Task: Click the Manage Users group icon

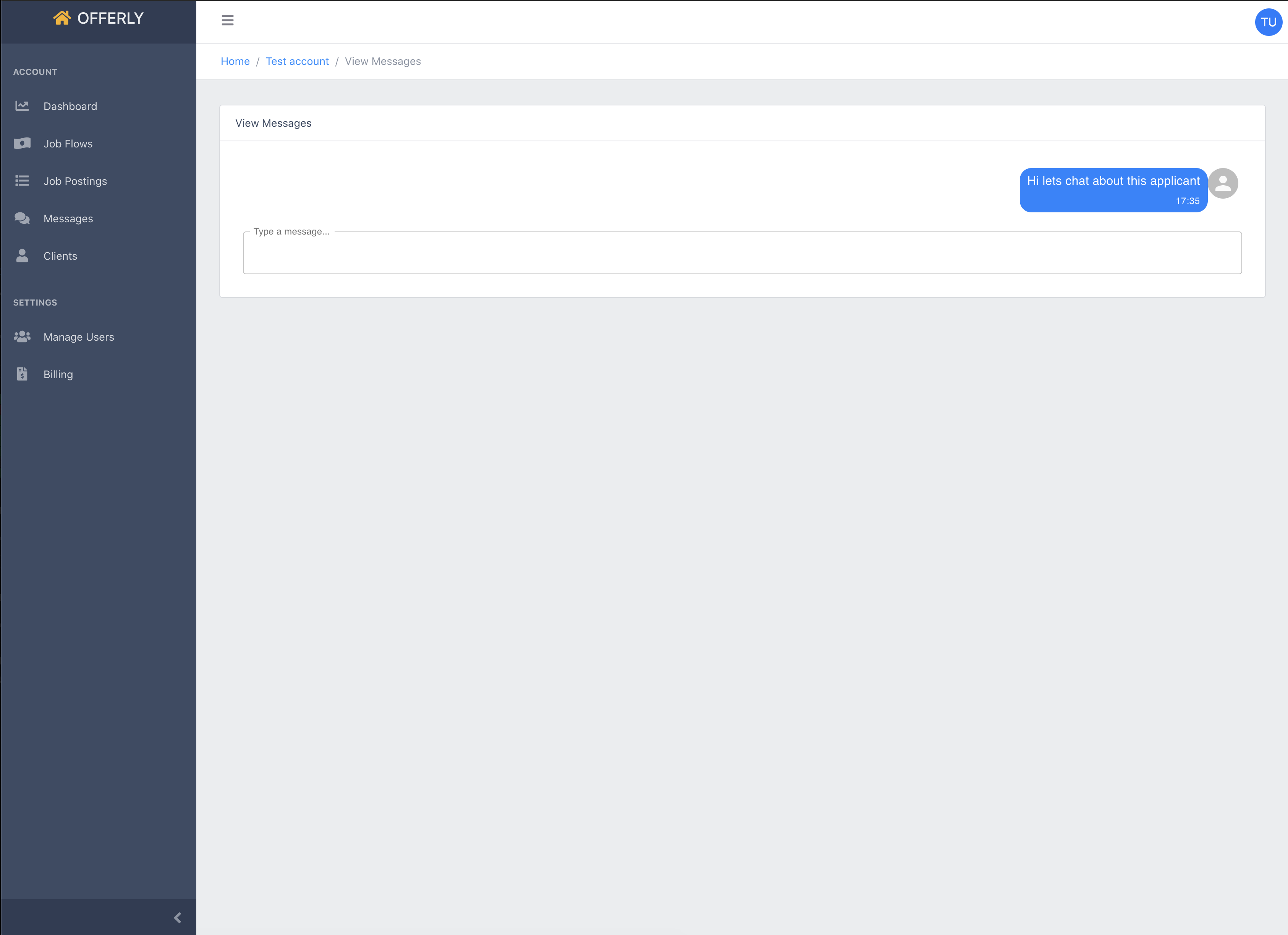Action: (22, 336)
